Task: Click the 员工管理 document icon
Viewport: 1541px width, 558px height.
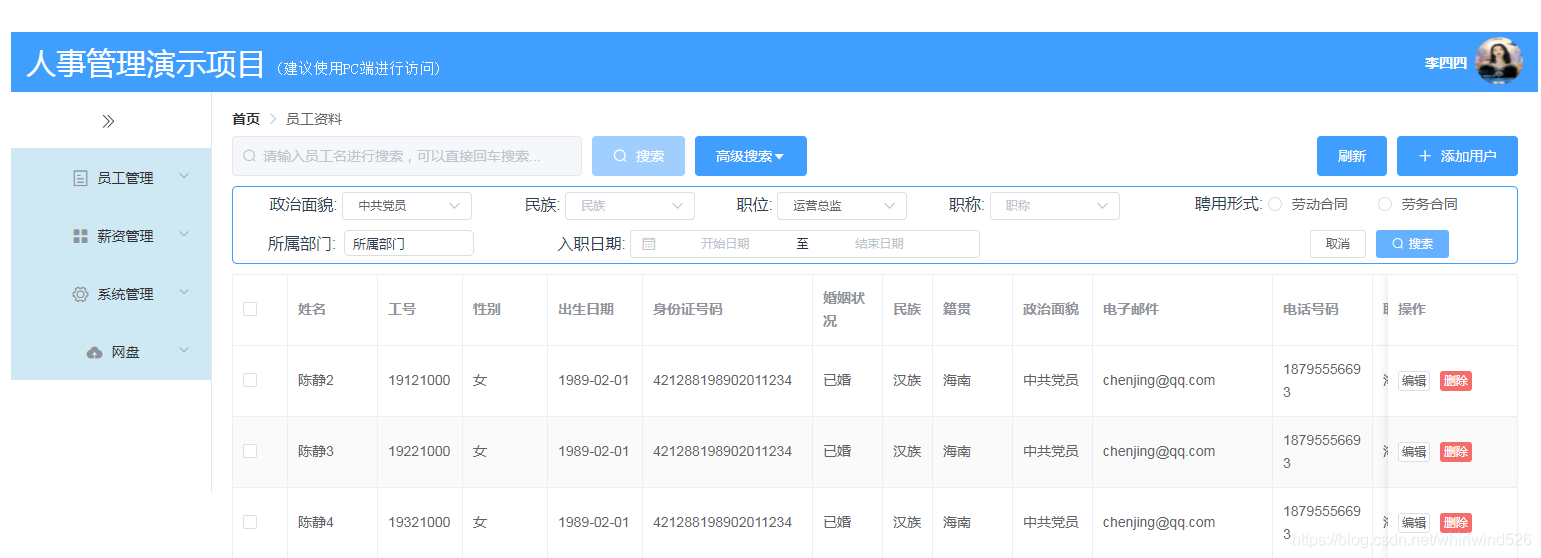Action: [80, 178]
